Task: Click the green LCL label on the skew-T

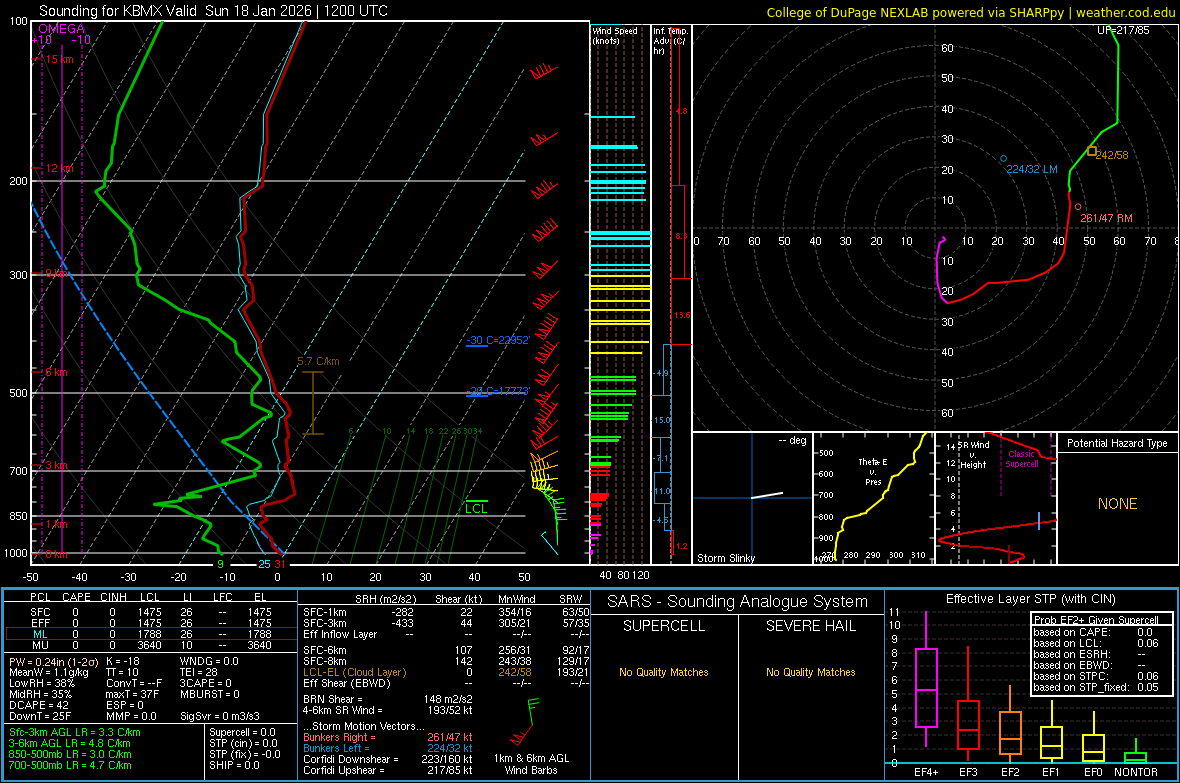Action: click(x=476, y=509)
